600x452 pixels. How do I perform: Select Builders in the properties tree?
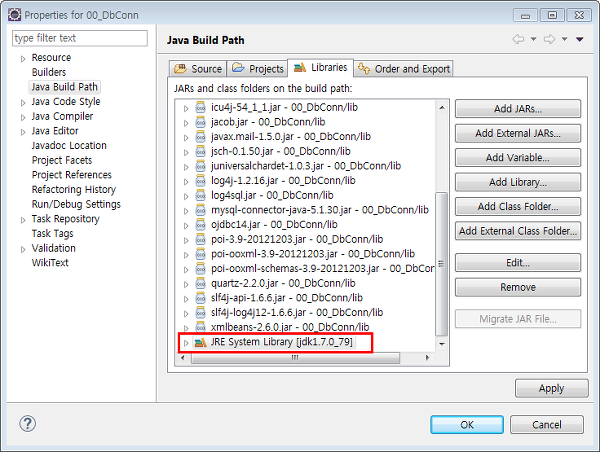[x=49, y=72]
